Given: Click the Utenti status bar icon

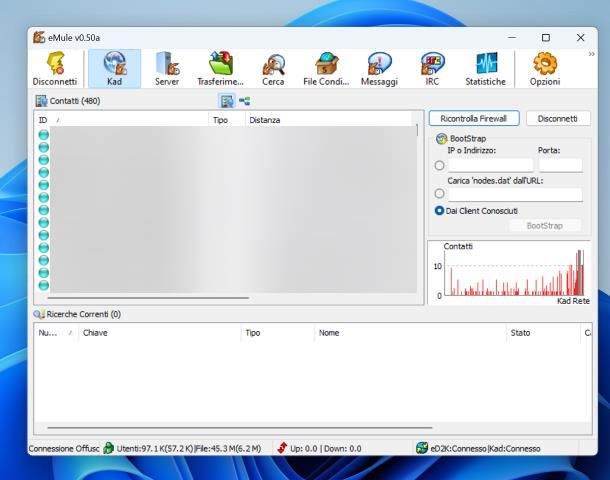Looking at the screenshot, I should click(x=109, y=448).
